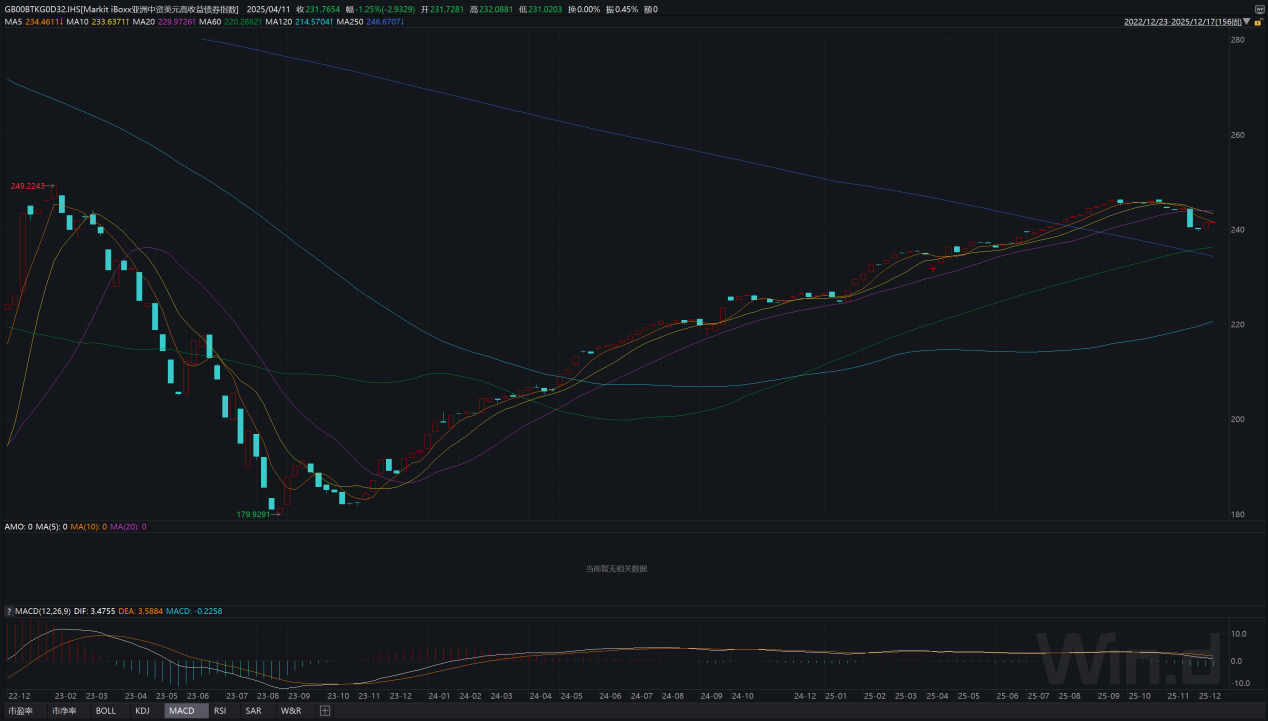The image size is (1268, 721).
Task: Switch to the KDJ indicator tab
Action: pos(142,711)
